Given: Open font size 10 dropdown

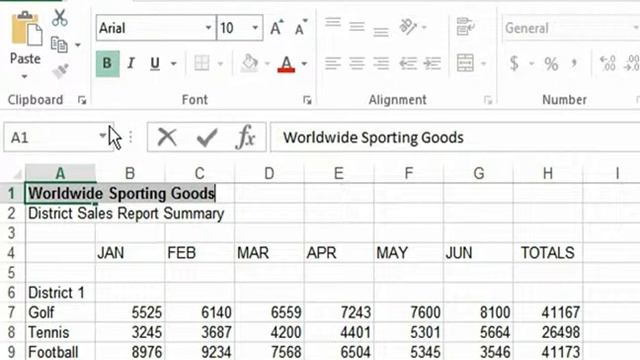Looking at the screenshot, I should coord(255,28).
